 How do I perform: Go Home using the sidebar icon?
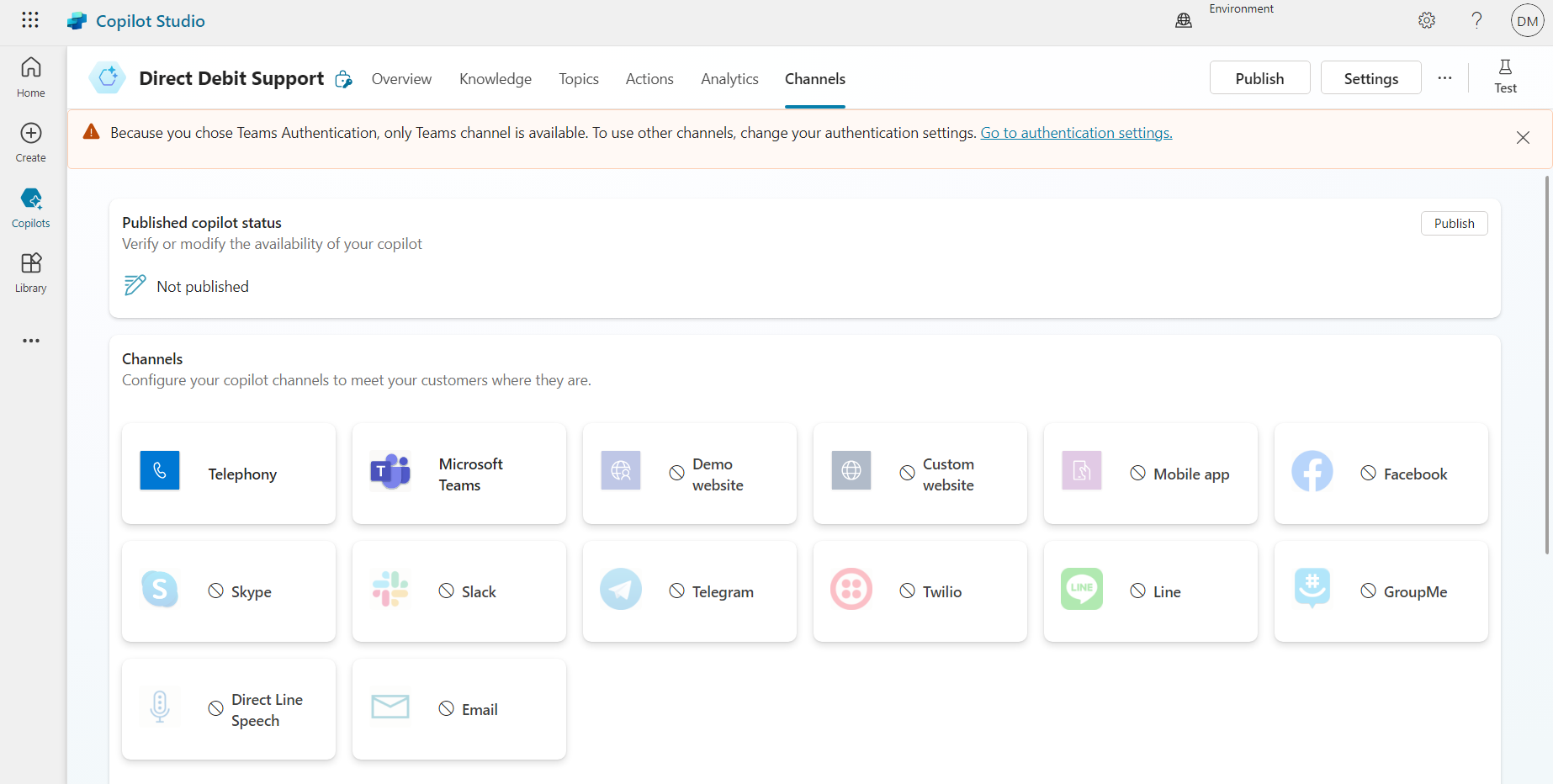click(x=30, y=76)
